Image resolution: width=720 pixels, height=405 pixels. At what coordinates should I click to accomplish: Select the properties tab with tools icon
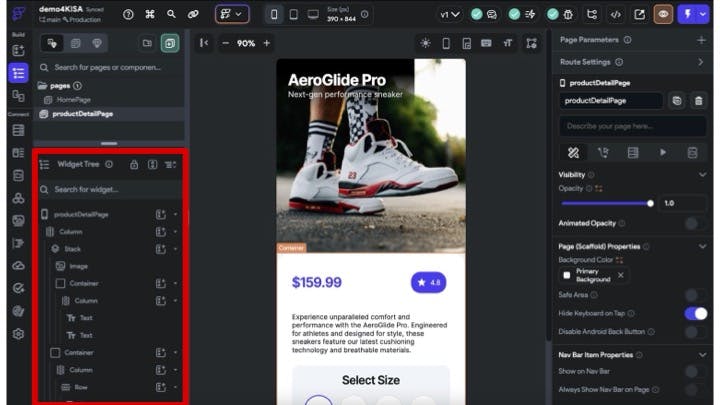click(573, 152)
